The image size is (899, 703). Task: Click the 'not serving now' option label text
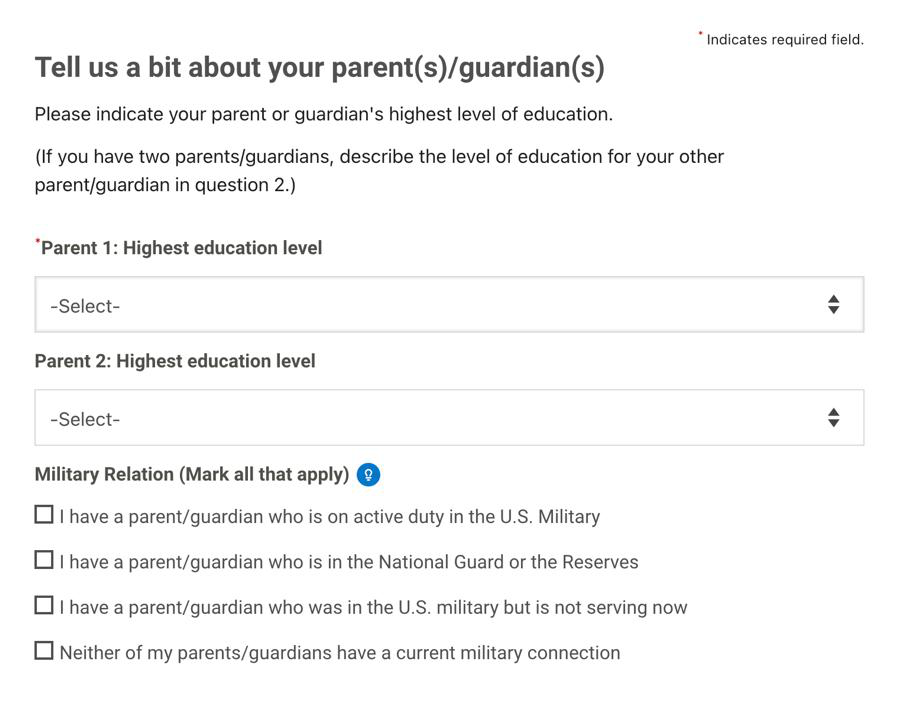[373, 607]
